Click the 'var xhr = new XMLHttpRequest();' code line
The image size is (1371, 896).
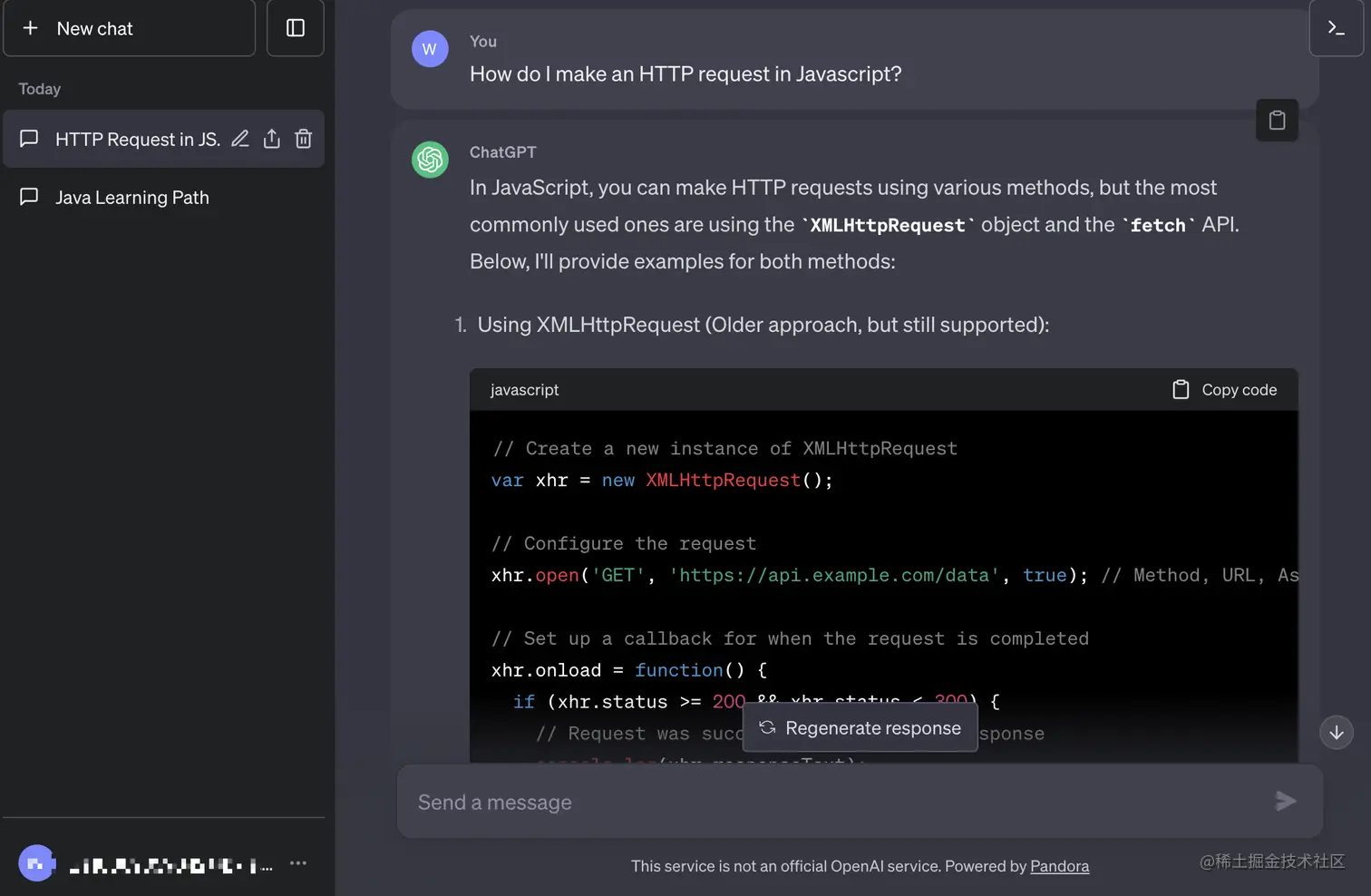662,481
